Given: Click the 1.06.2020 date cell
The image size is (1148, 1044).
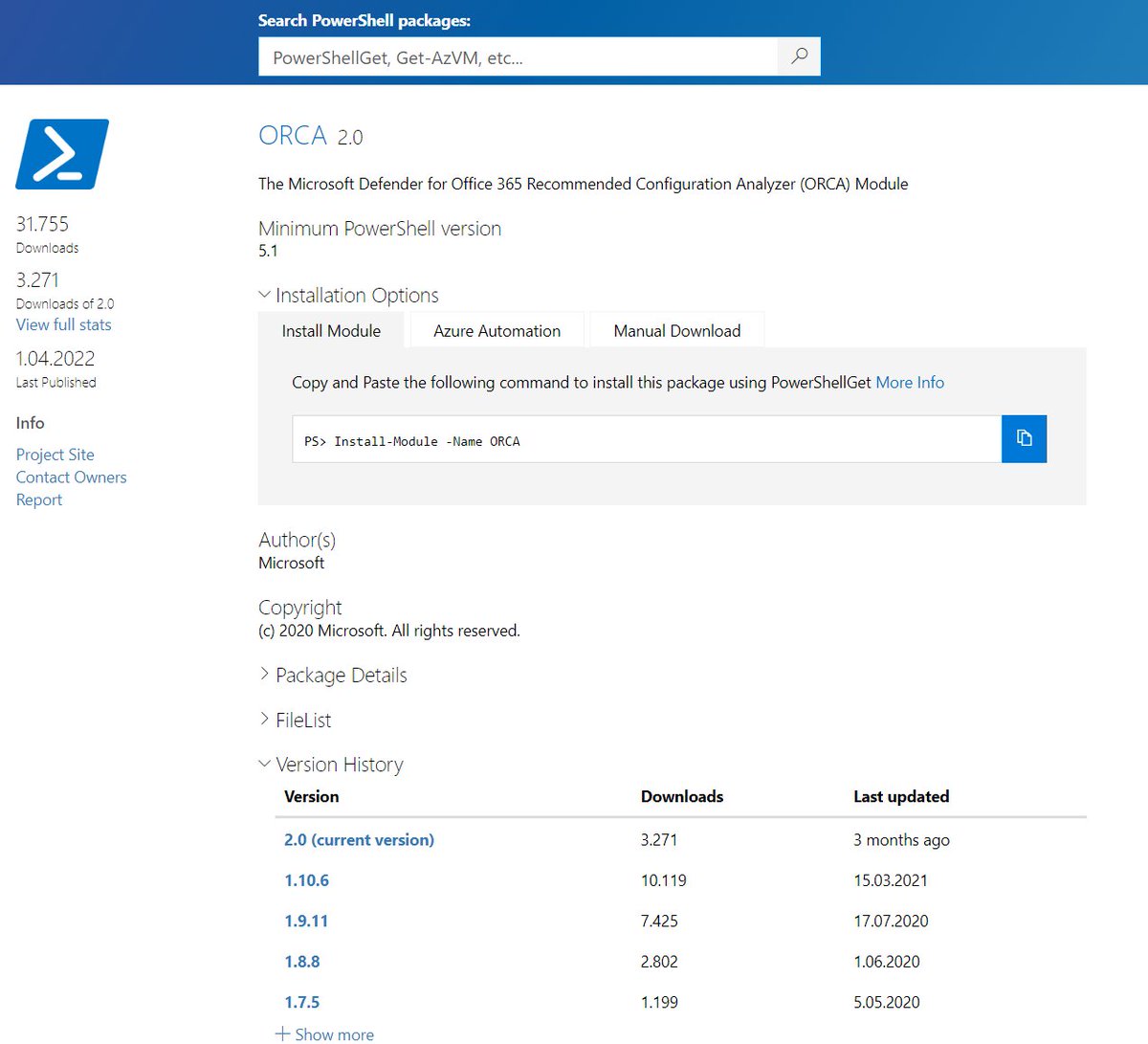Looking at the screenshot, I should tap(887, 962).
